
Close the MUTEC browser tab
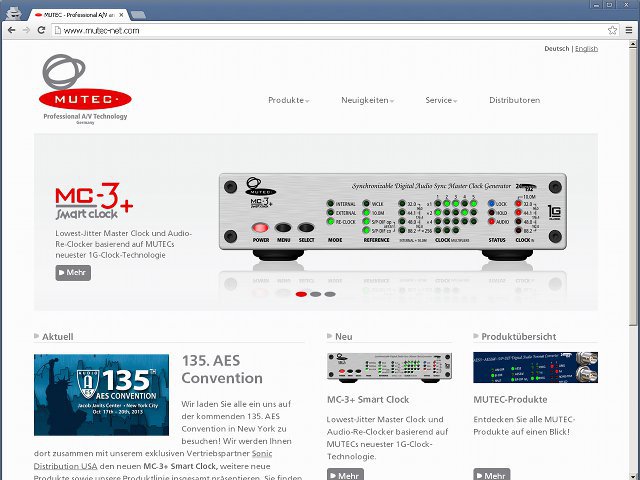(x=122, y=14)
